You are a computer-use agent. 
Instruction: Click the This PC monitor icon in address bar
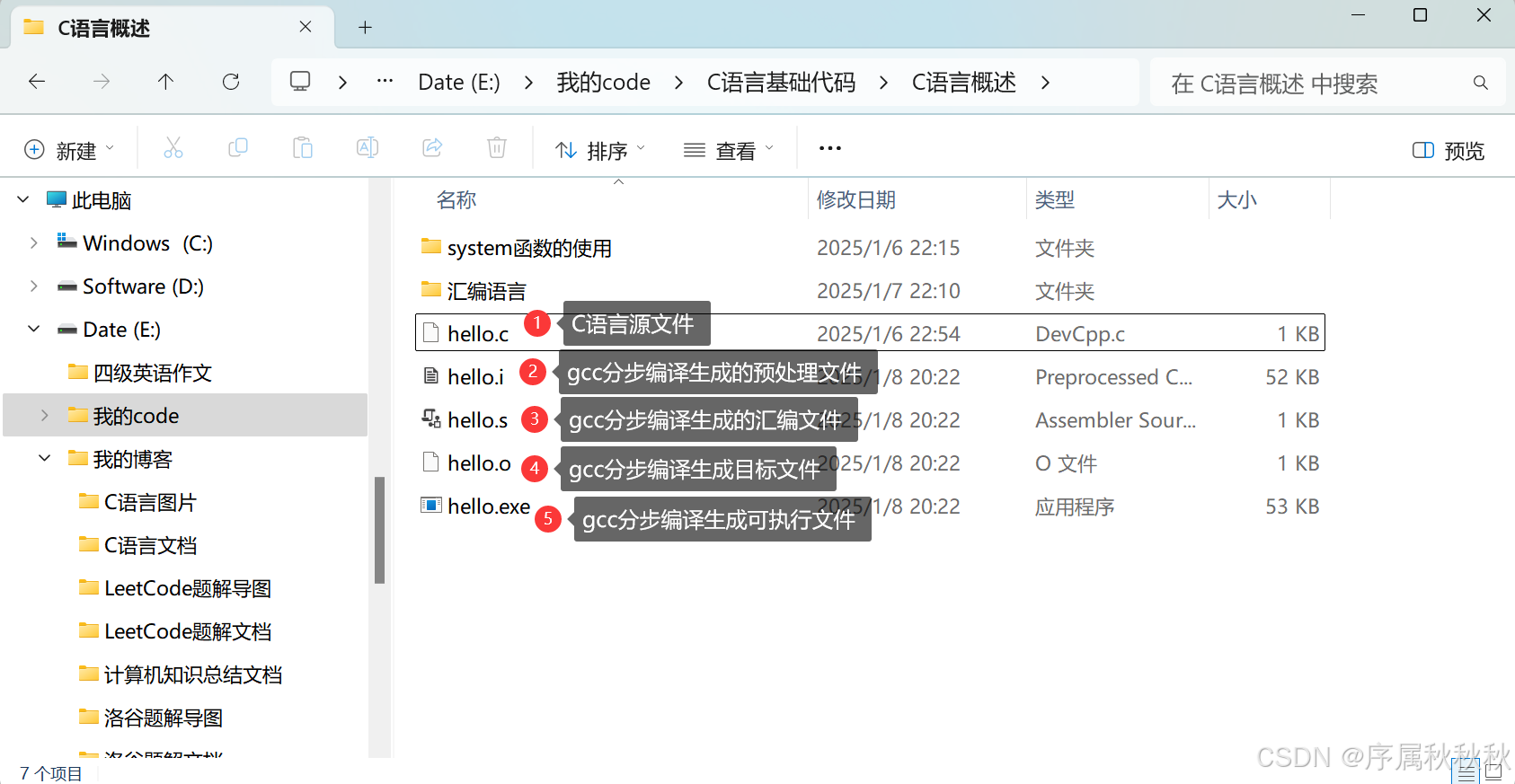coord(300,82)
